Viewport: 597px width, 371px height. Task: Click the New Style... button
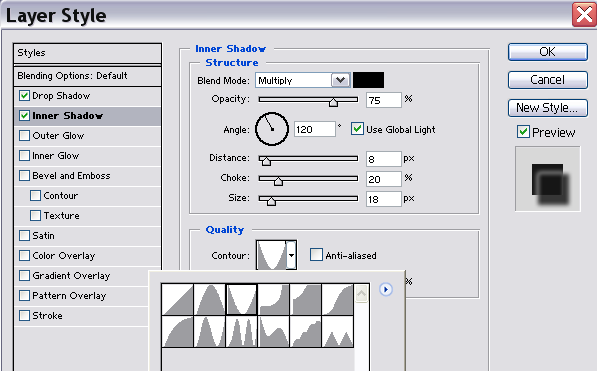tap(548, 108)
